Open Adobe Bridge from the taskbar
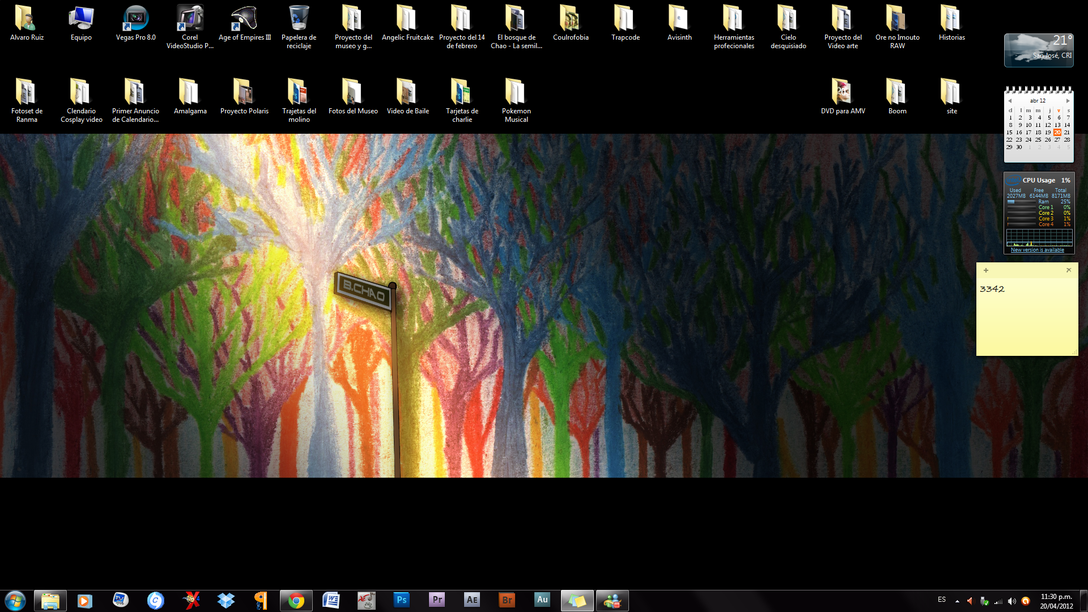 click(x=507, y=600)
